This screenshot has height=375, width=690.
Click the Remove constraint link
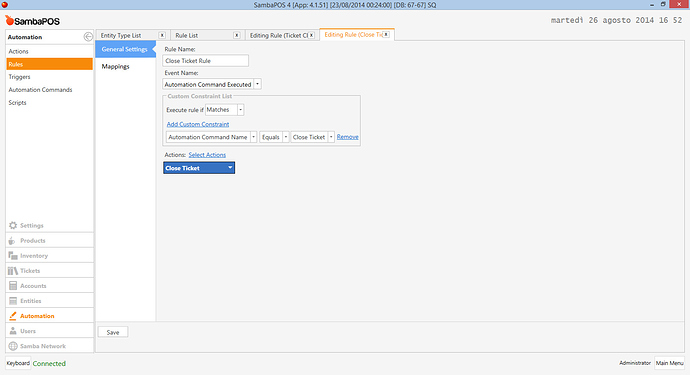click(347, 137)
